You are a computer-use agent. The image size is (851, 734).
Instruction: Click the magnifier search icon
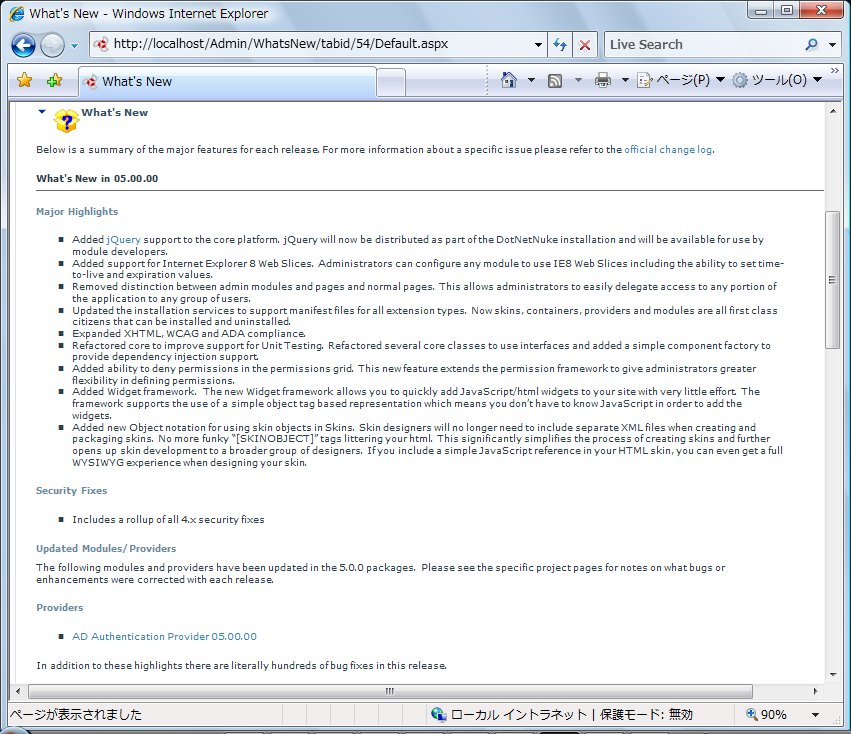811,45
